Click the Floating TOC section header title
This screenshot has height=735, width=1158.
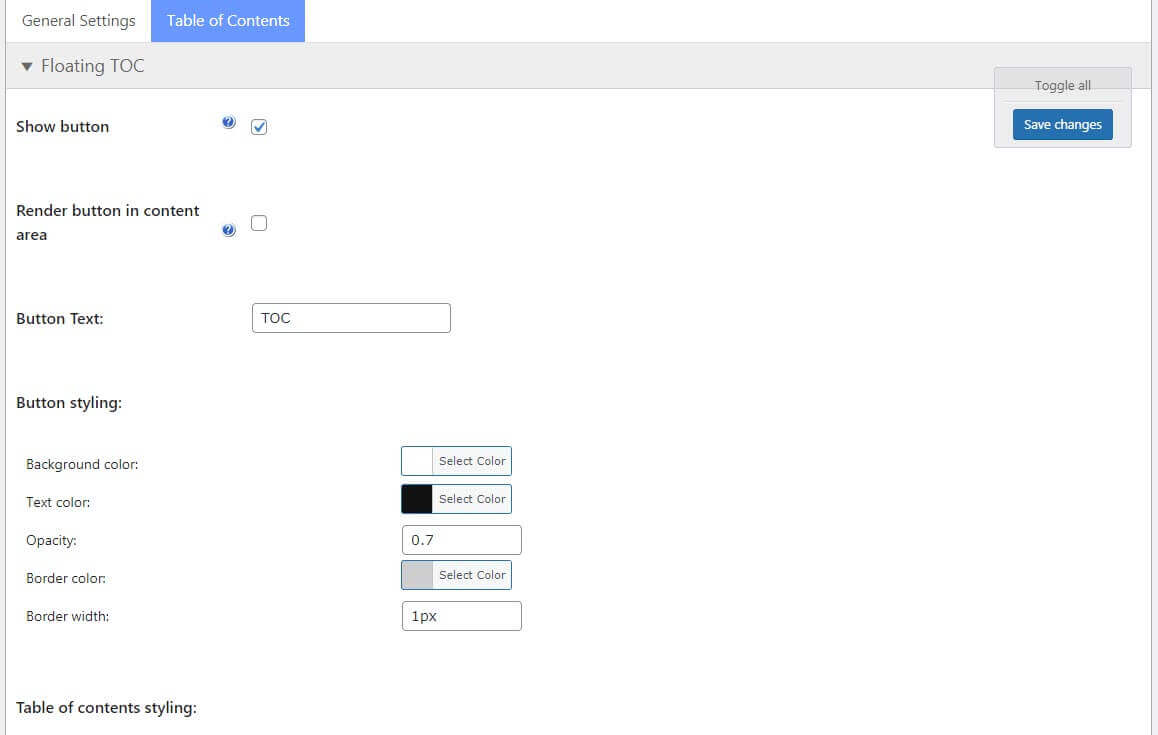(92, 66)
